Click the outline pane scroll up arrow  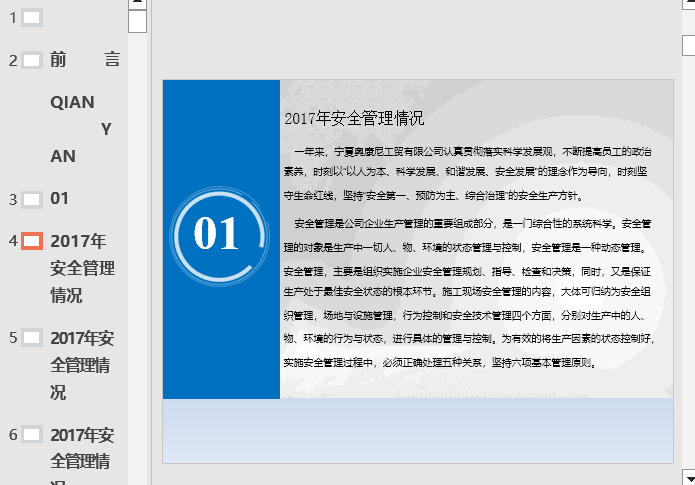137,4
